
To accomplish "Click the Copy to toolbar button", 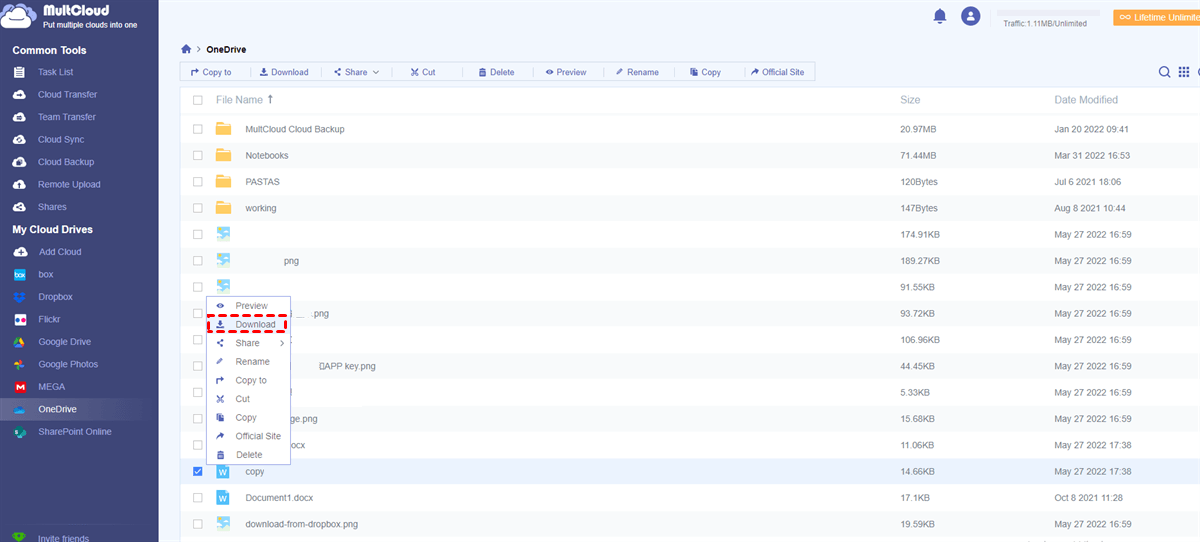I will (x=211, y=72).
